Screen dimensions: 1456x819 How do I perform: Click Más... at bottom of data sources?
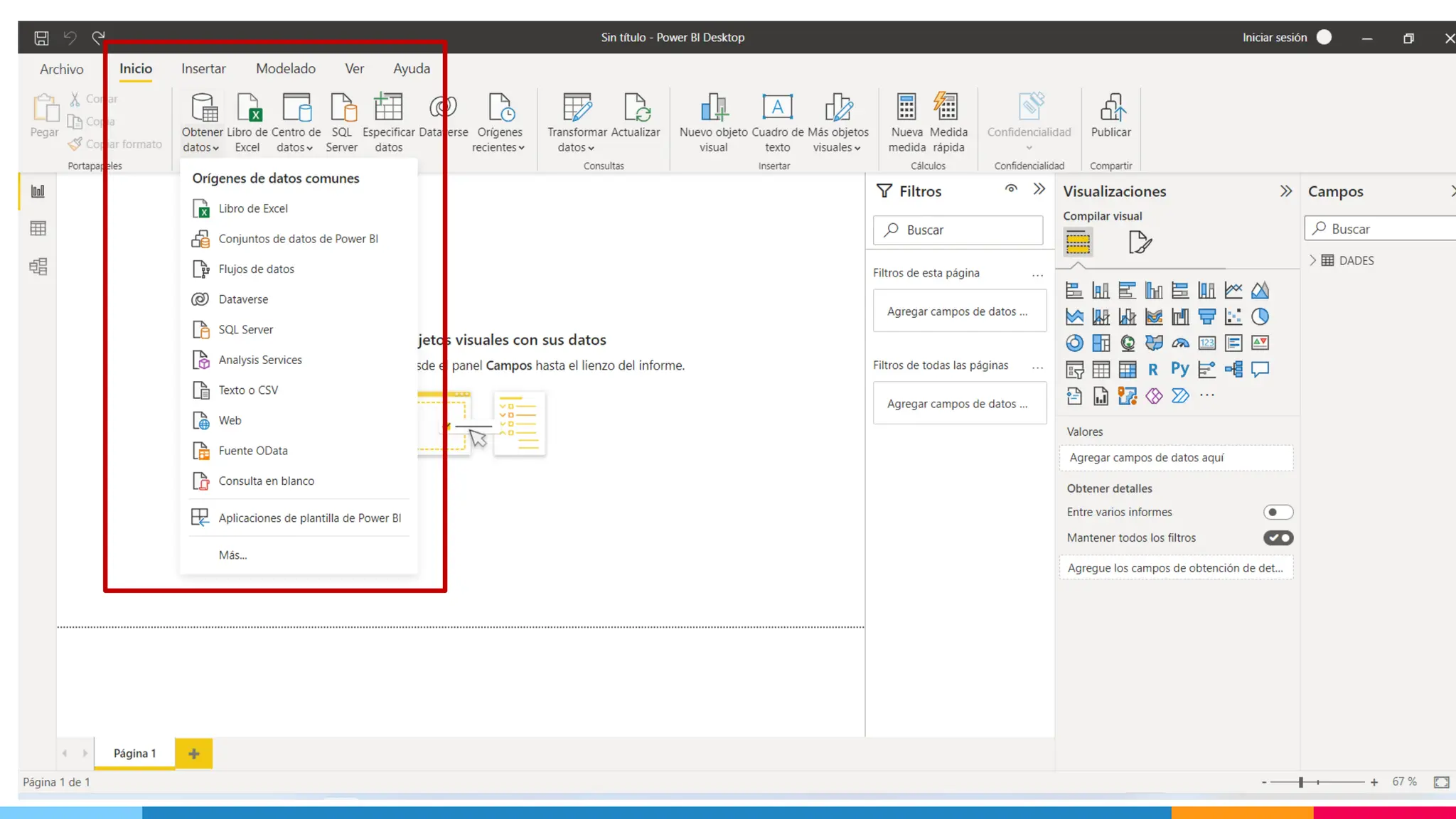232,555
